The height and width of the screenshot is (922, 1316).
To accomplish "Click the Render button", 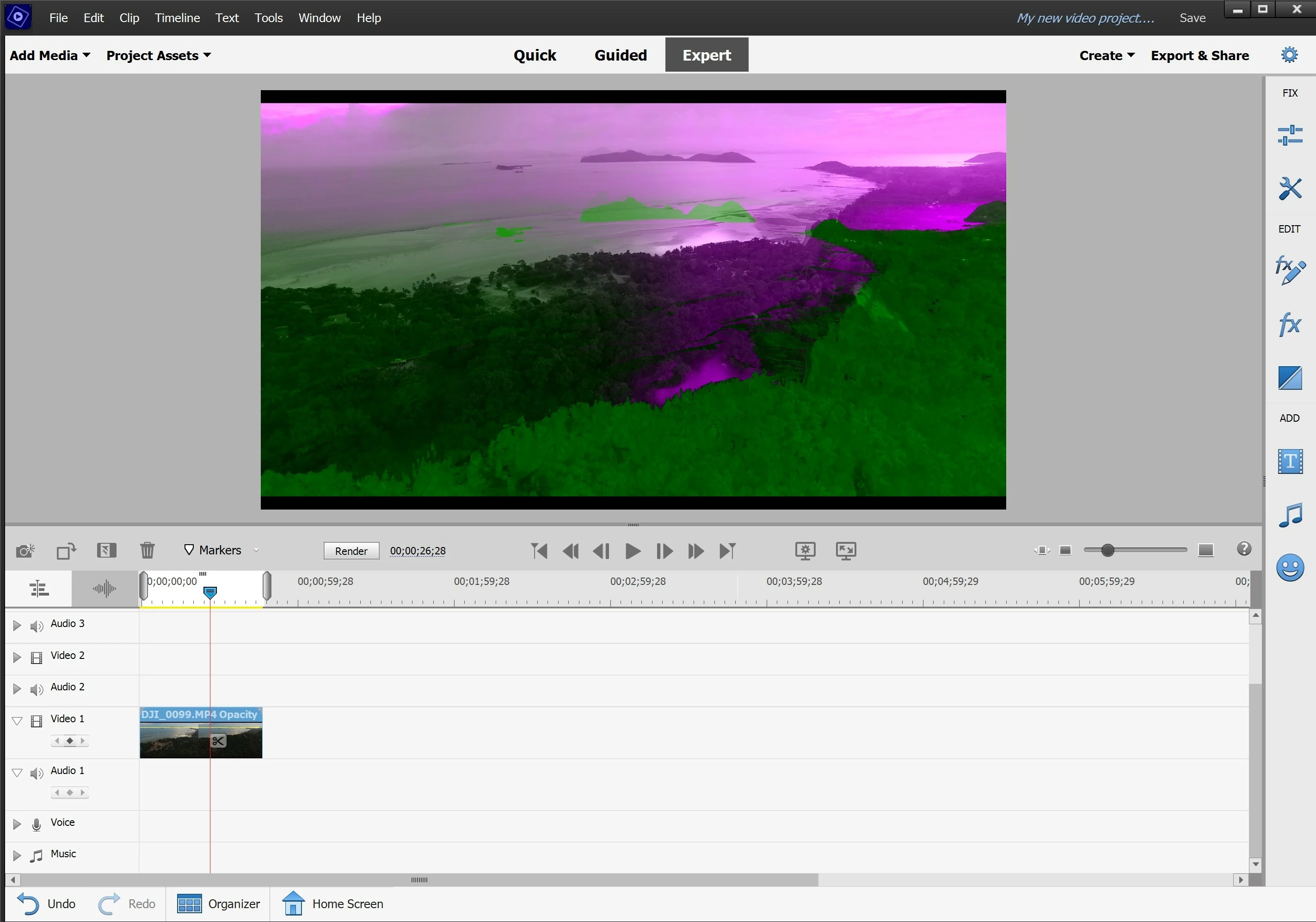I will (x=351, y=551).
